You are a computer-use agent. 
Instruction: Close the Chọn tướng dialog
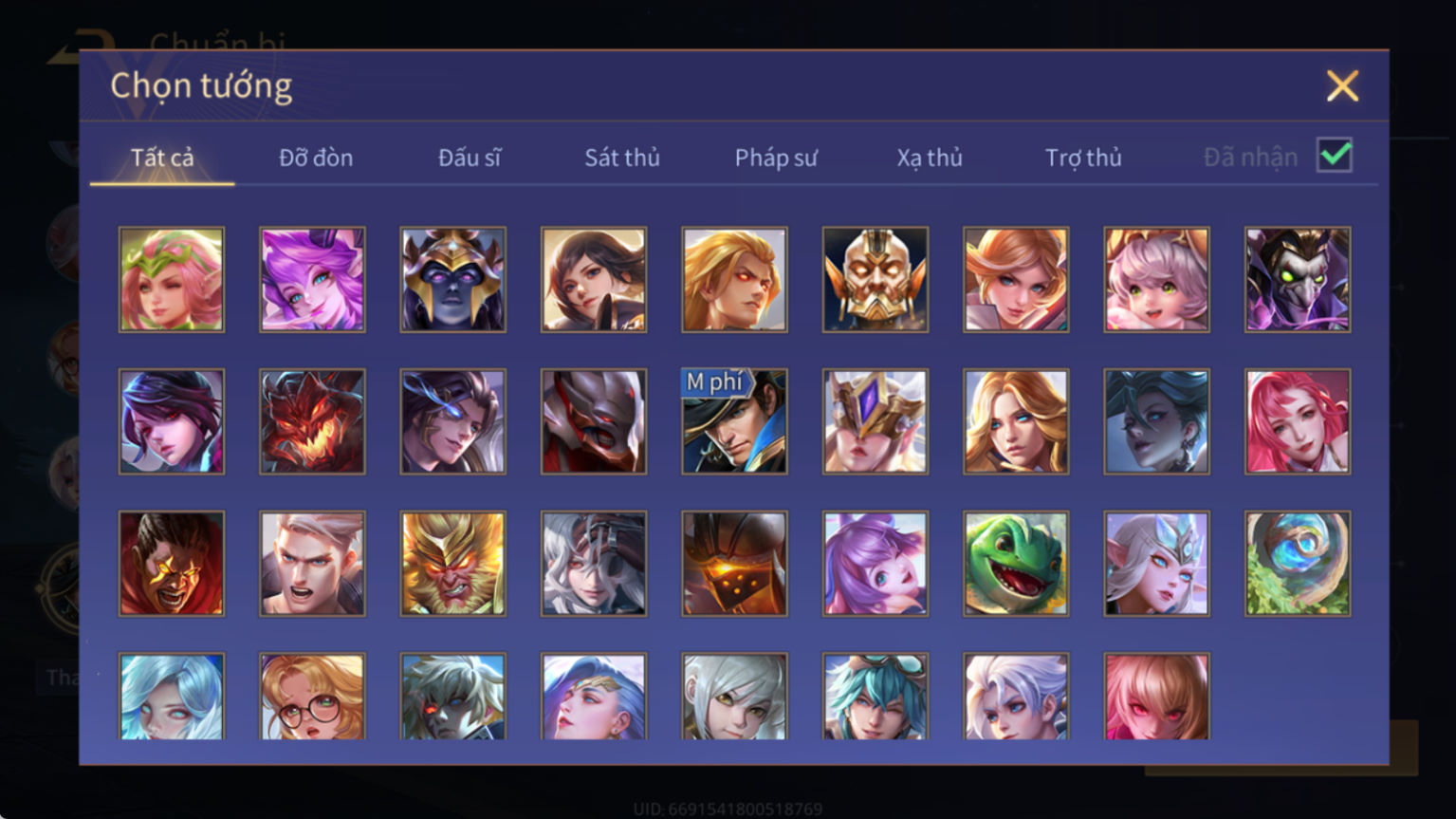(x=1342, y=85)
